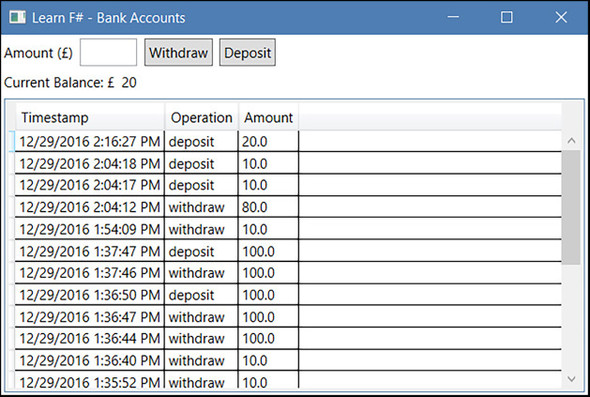Screen dimensions: 590x397
Task: Select the 12/29/2016 1:36:50 PM timestamp cell
Action: (90, 295)
